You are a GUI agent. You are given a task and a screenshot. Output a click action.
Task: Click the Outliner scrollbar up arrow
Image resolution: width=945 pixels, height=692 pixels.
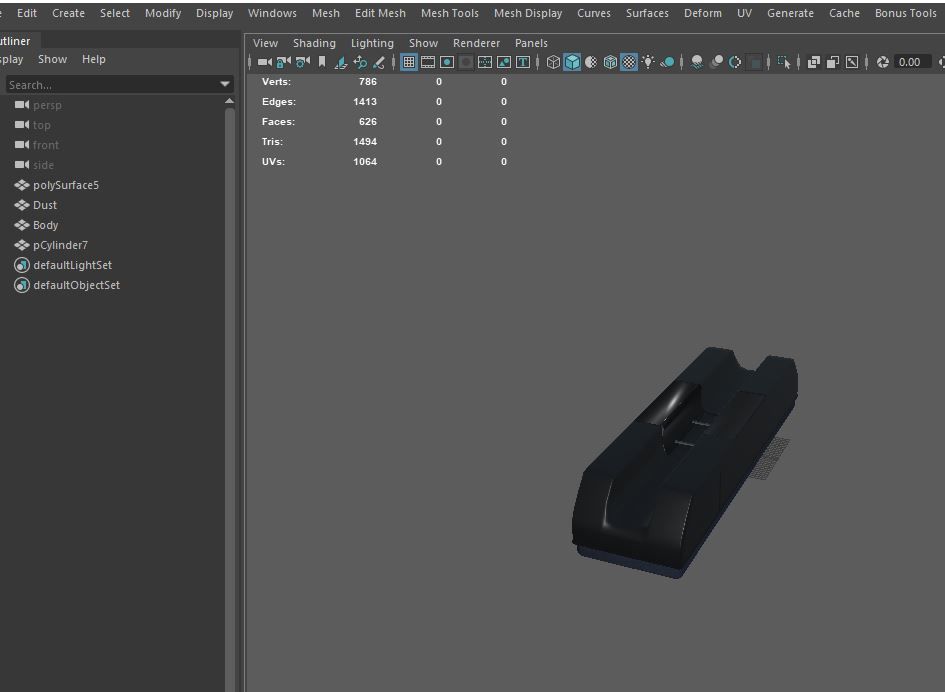[x=229, y=101]
